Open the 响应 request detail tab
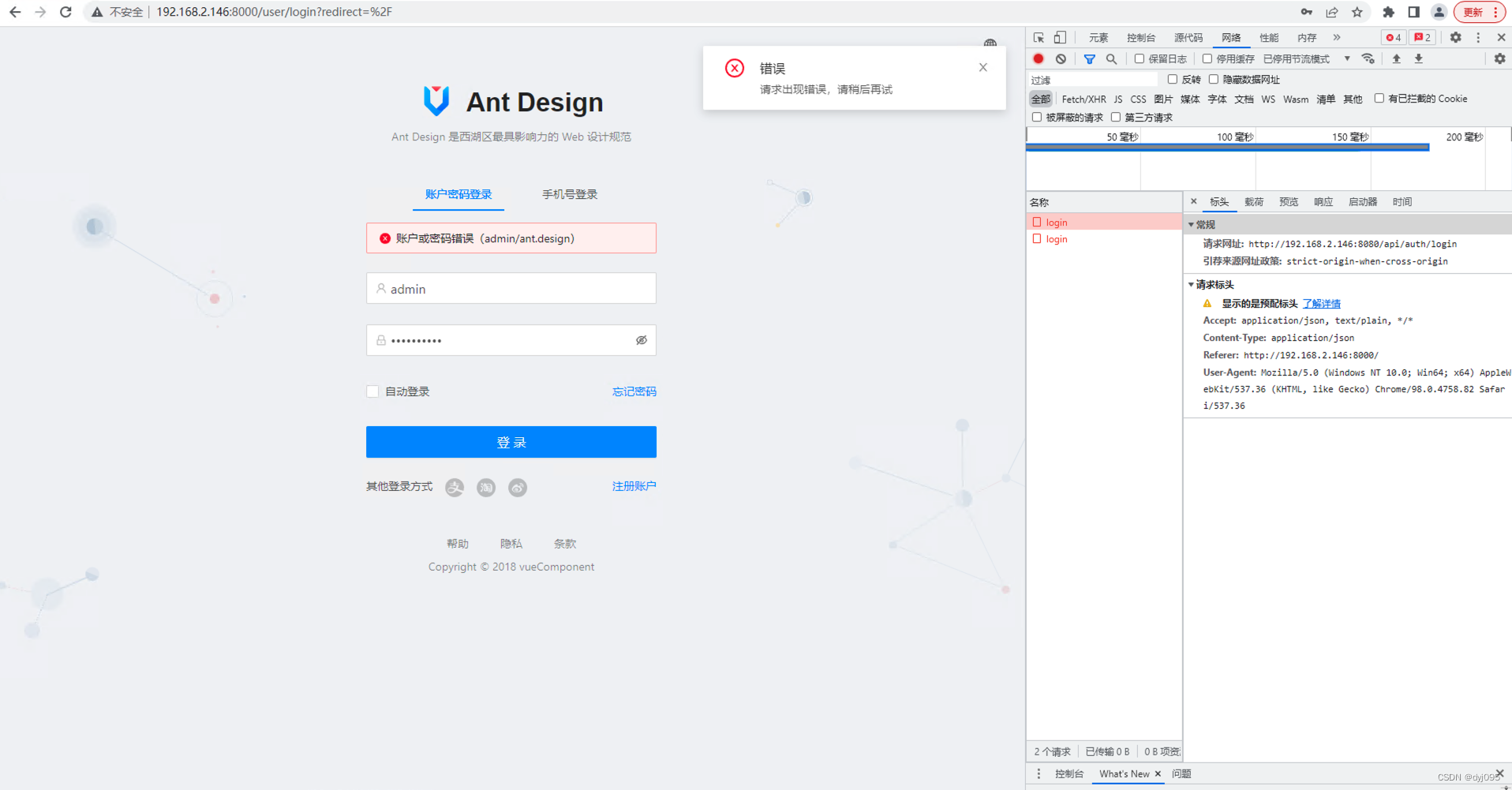 tap(1323, 201)
